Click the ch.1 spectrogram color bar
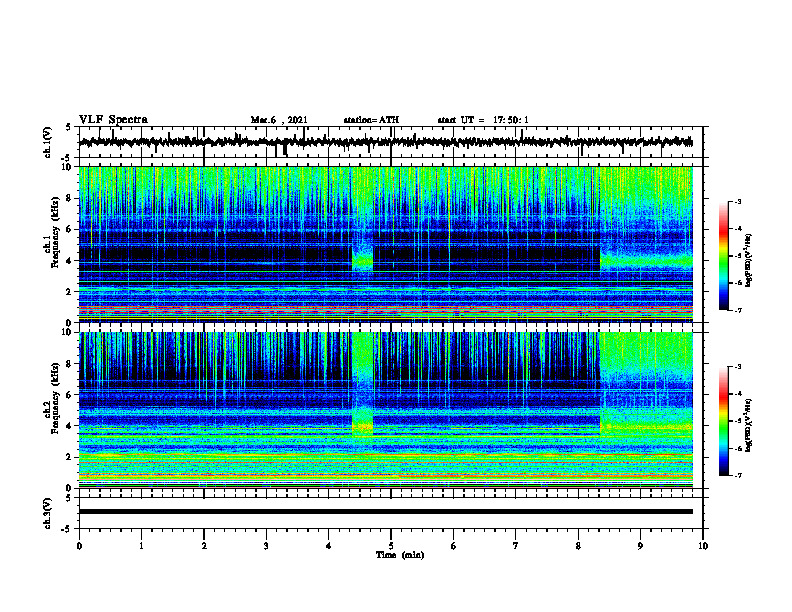 click(723, 256)
